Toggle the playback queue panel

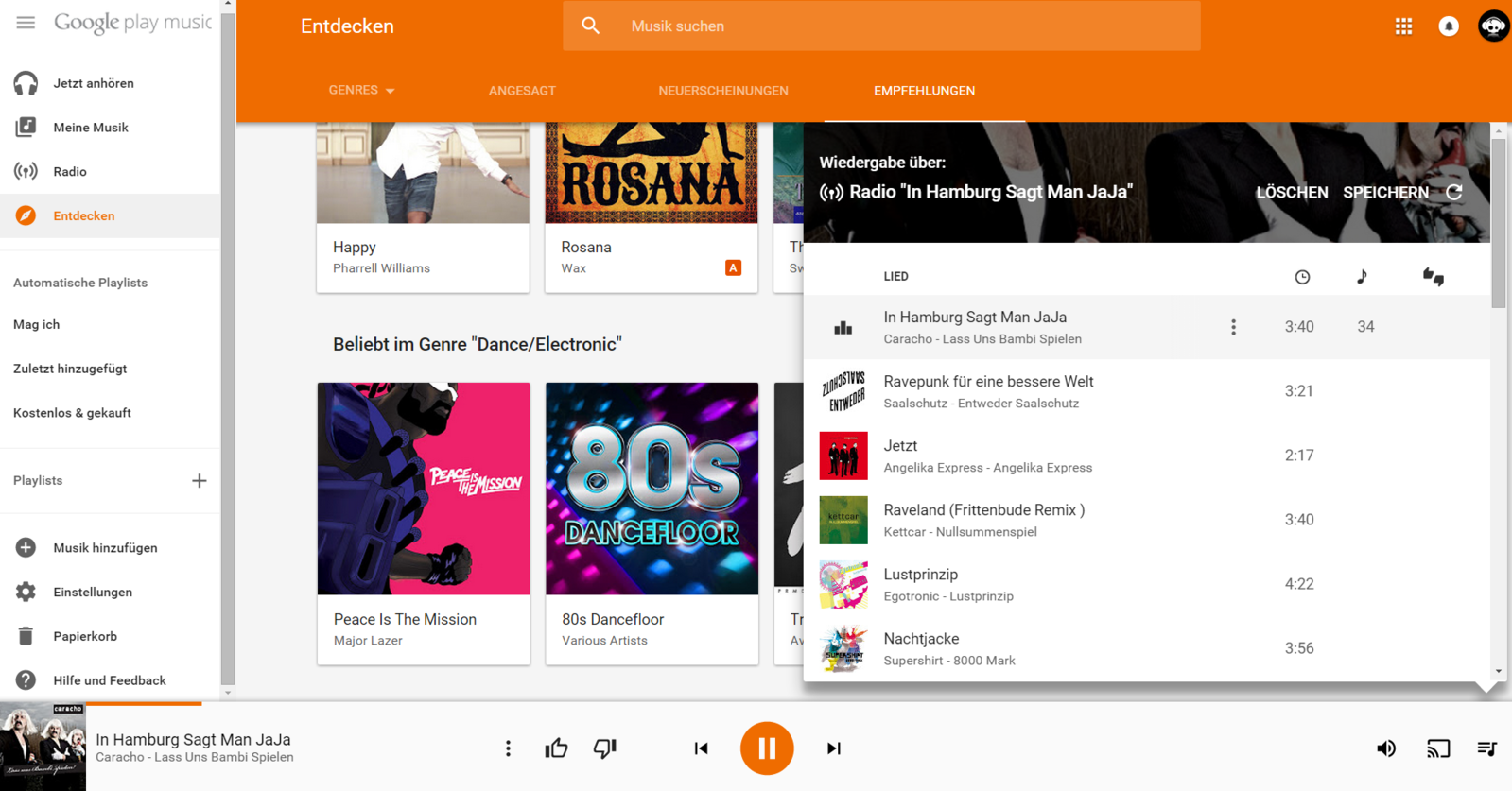click(x=1486, y=748)
